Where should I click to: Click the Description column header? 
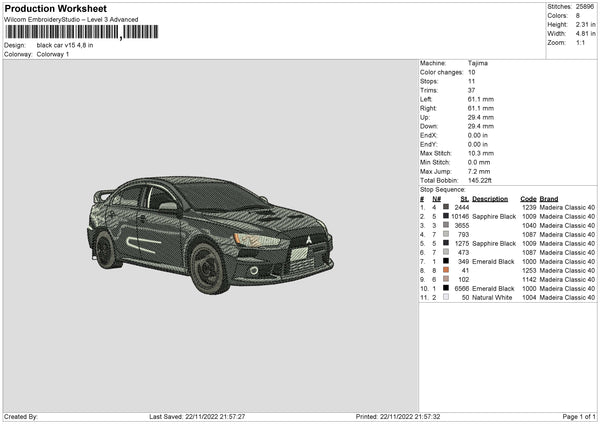(x=491, y=198)
